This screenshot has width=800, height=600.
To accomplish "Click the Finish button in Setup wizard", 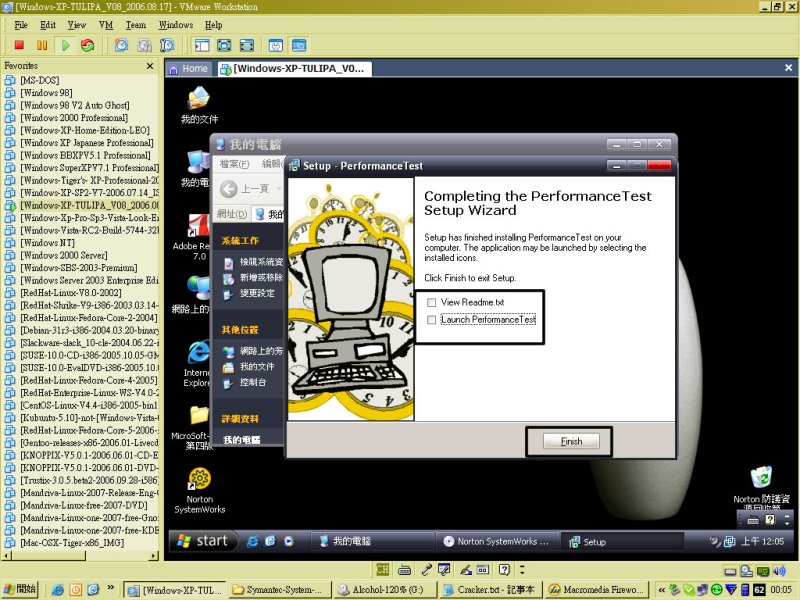I will click(x=571, y=441).
